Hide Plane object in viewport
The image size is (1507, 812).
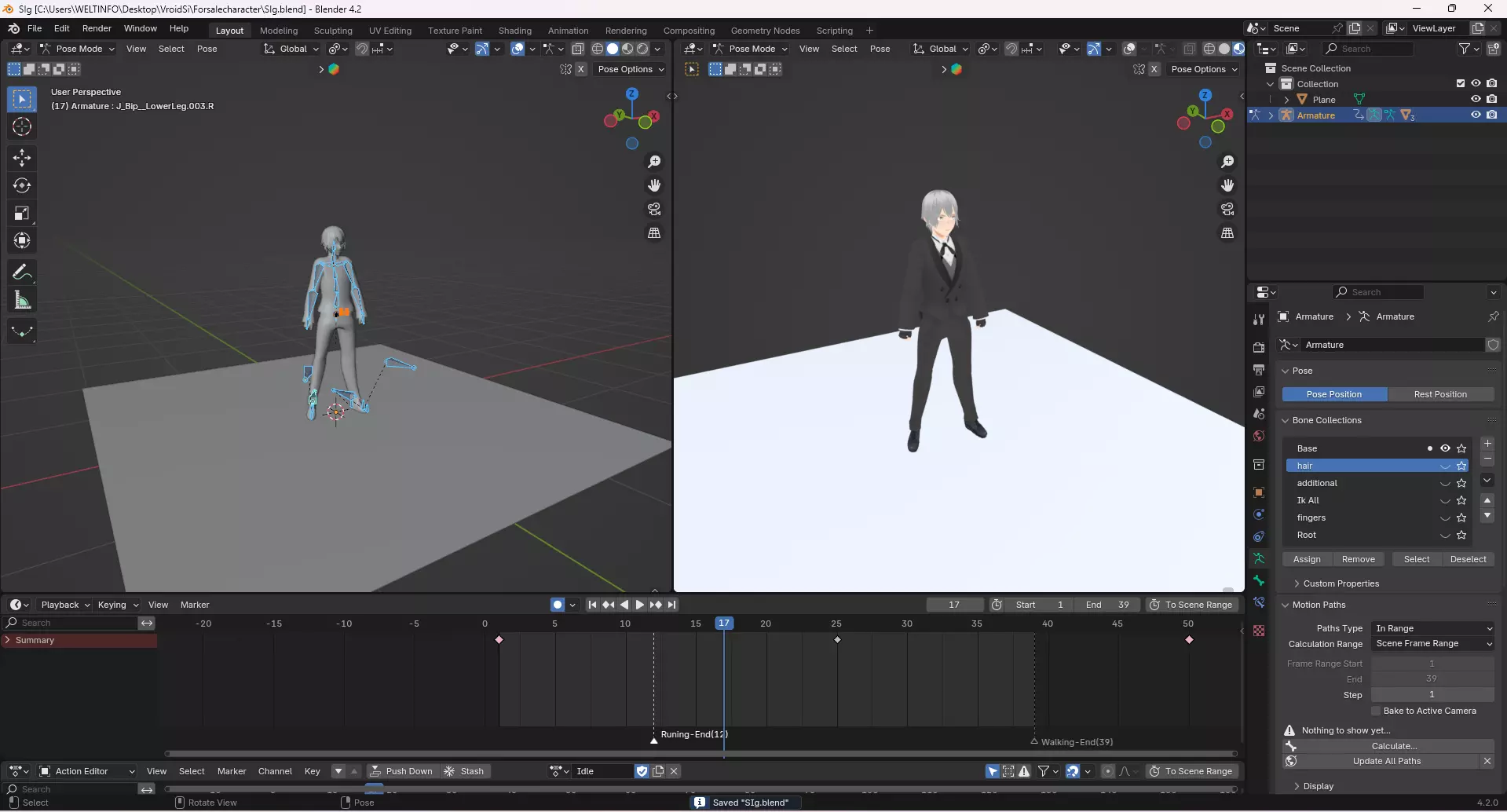1476,99
